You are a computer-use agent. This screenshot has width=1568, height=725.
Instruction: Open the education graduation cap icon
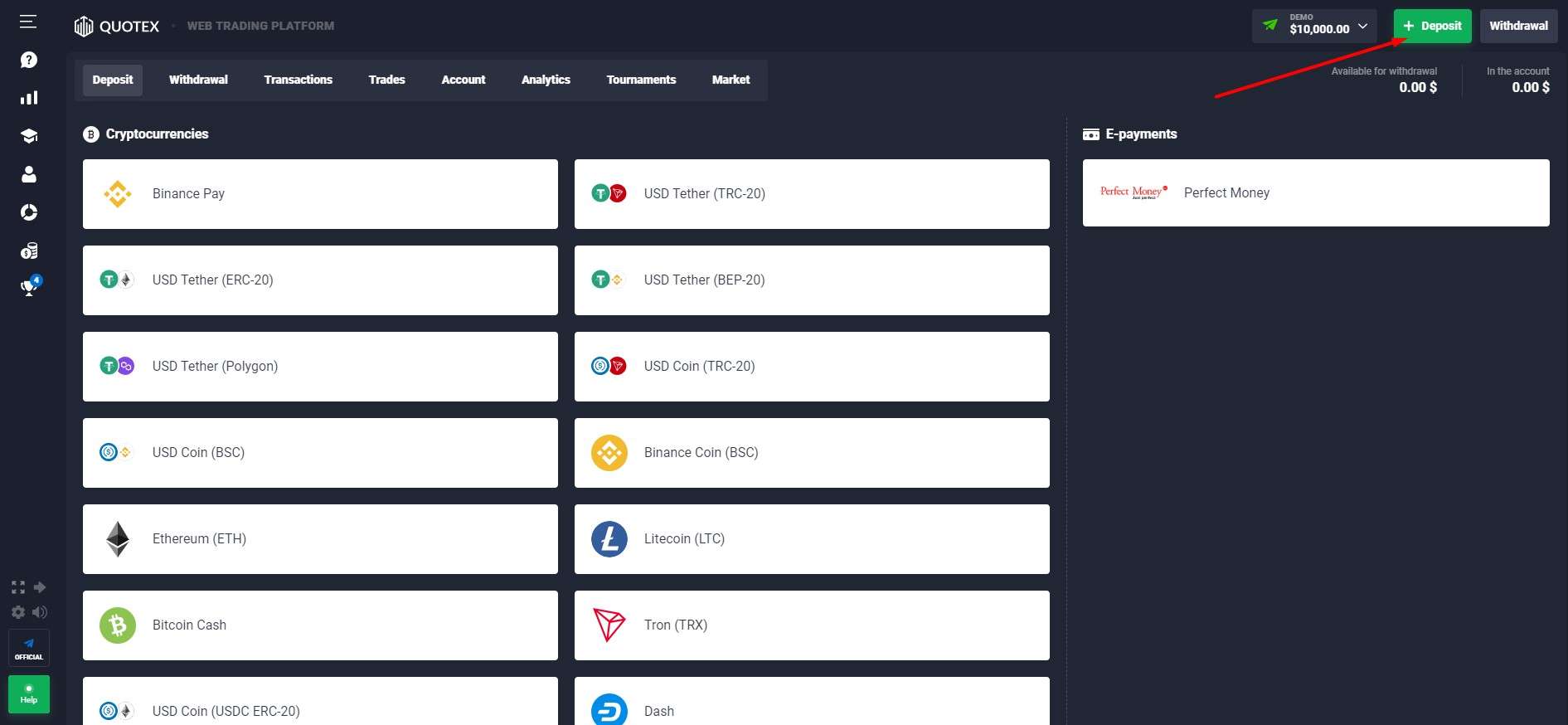tap(29, 136)
